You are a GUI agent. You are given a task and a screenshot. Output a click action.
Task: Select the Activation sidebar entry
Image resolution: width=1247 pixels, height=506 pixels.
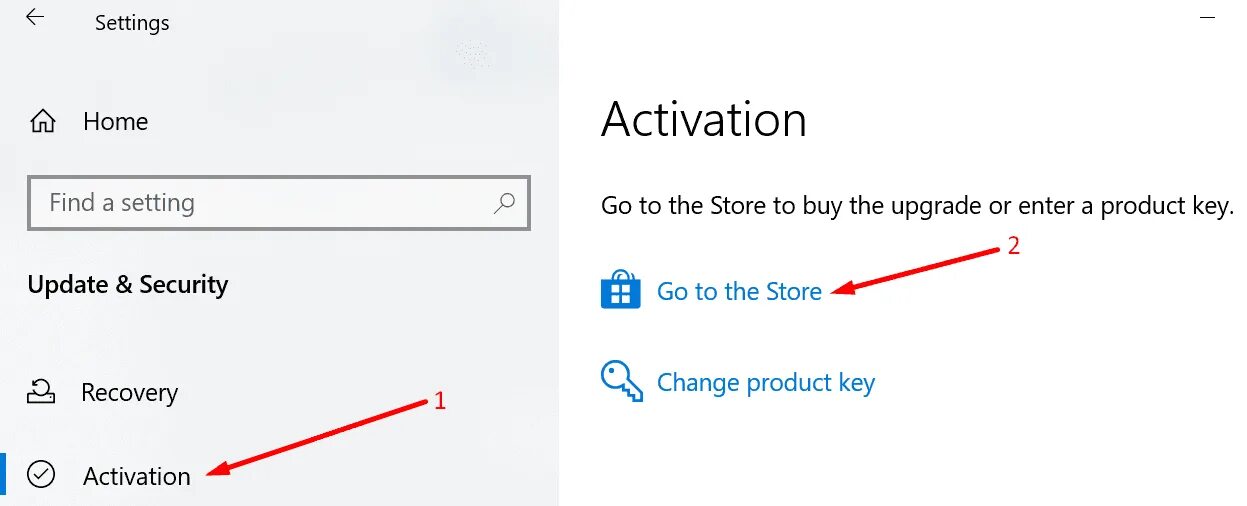137,476
